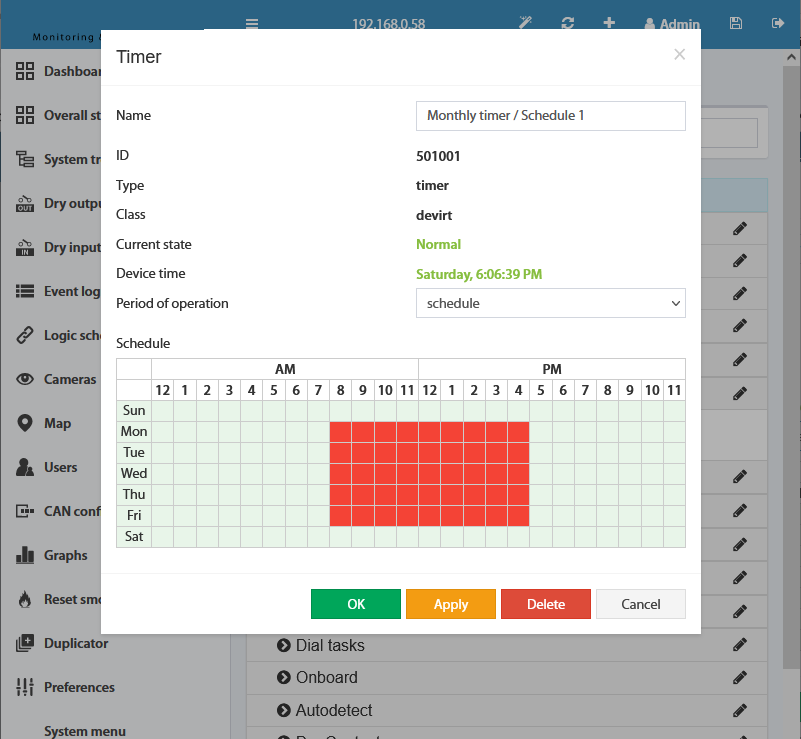
Task: Click the Name input field
Action: (x=551, y=116)
